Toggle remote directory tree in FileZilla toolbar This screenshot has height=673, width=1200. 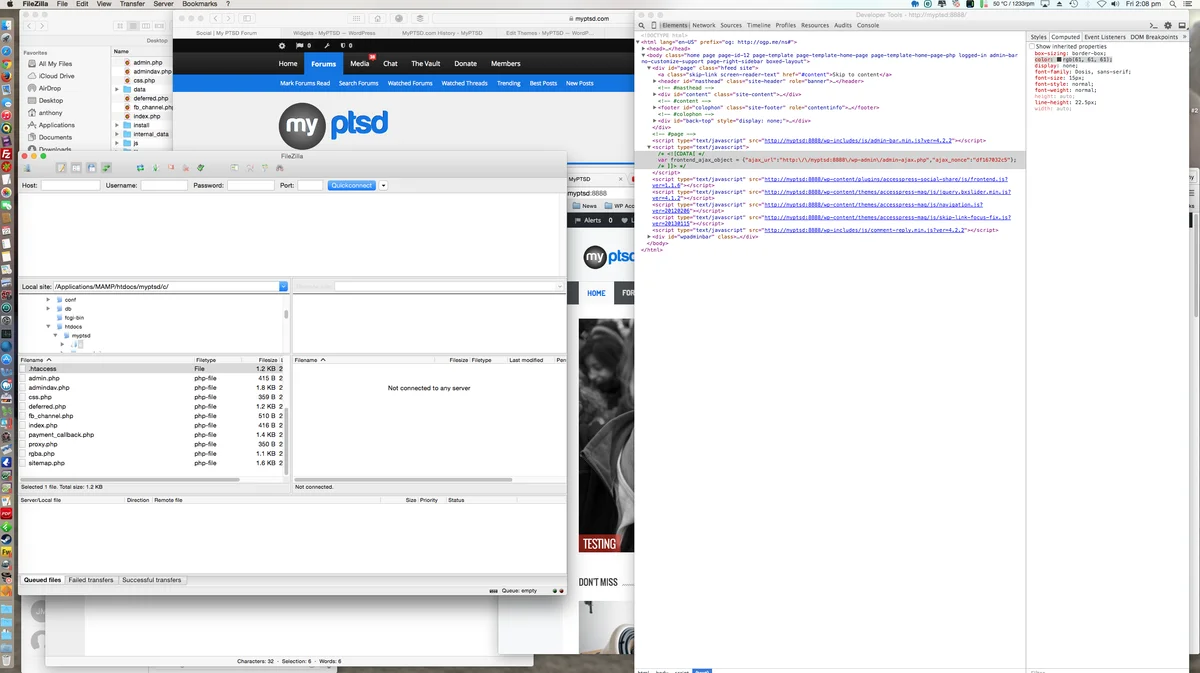[x=91, y=168]
